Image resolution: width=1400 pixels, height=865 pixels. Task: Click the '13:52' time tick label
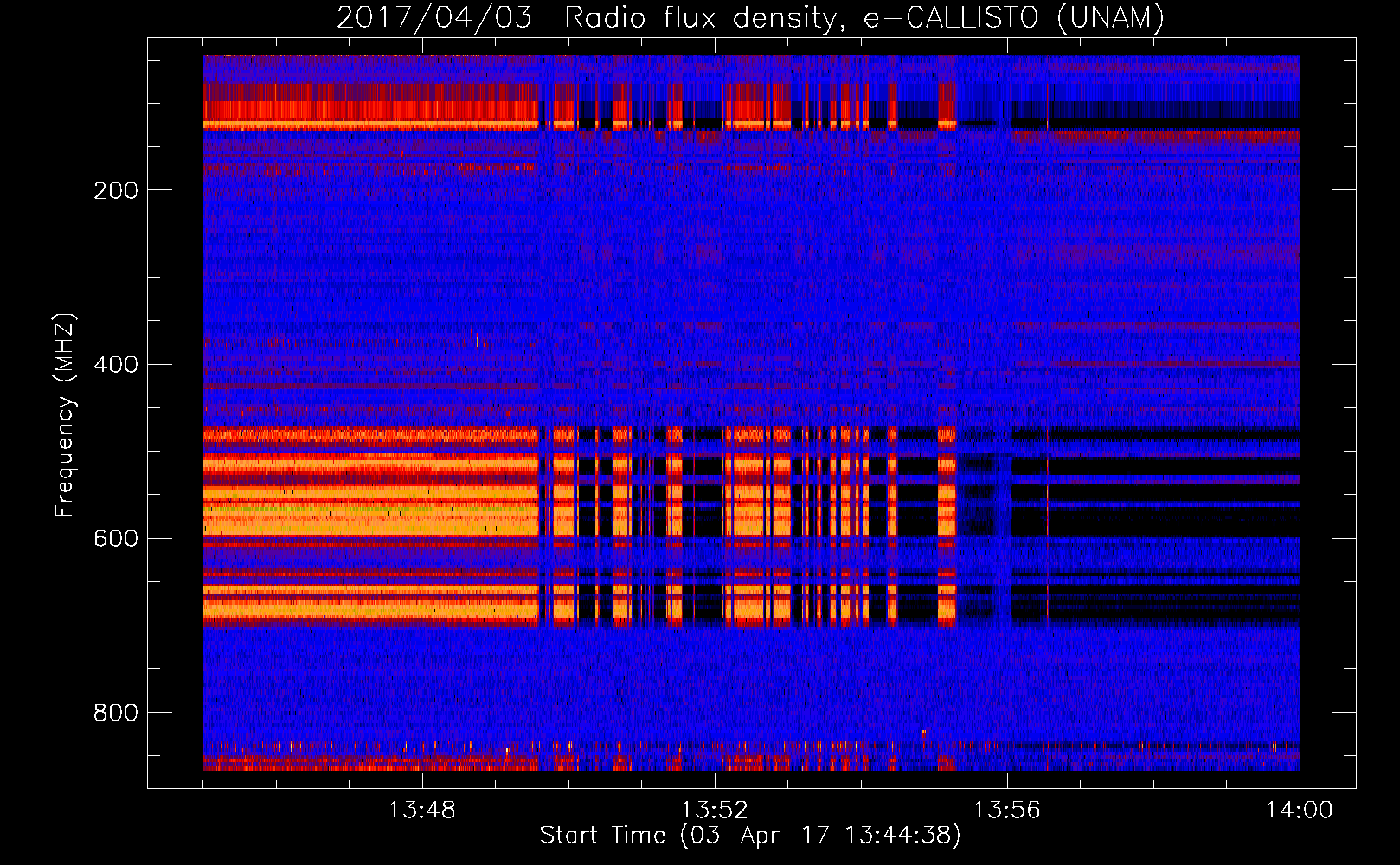715,811
